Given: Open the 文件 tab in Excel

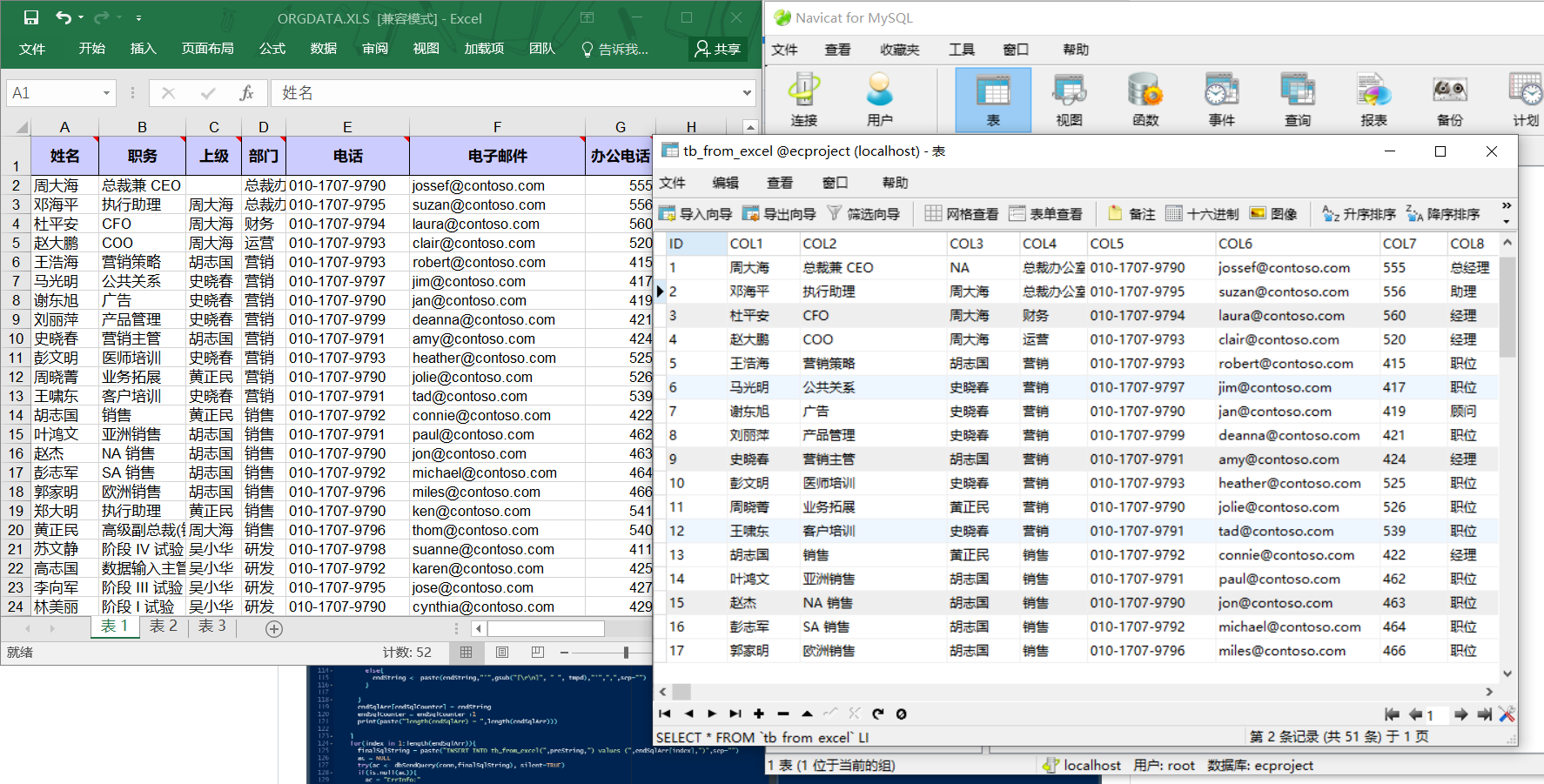Looking at the screenshot, I should [32, 49].
